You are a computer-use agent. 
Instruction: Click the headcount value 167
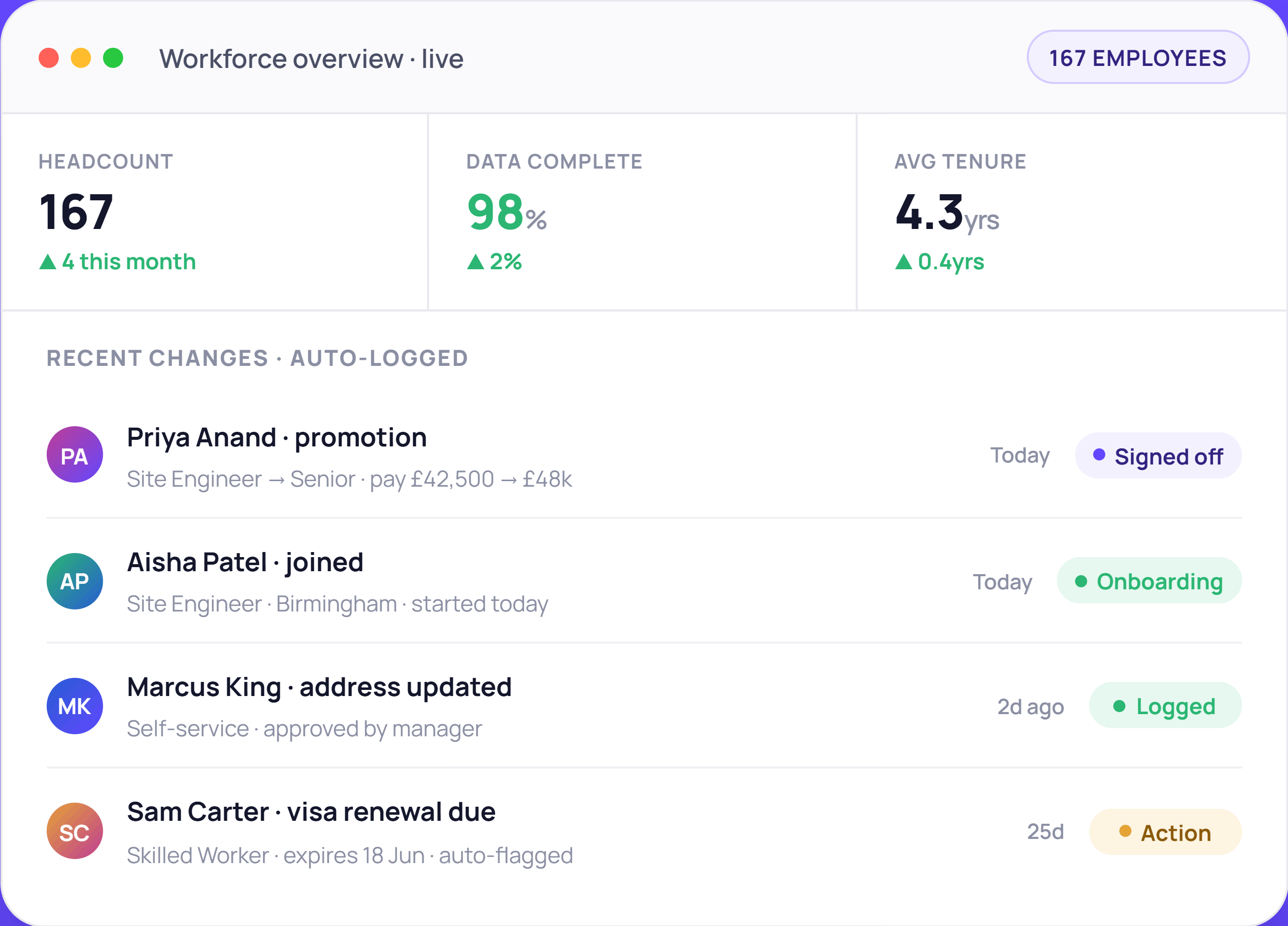click(x=76, y=212)
